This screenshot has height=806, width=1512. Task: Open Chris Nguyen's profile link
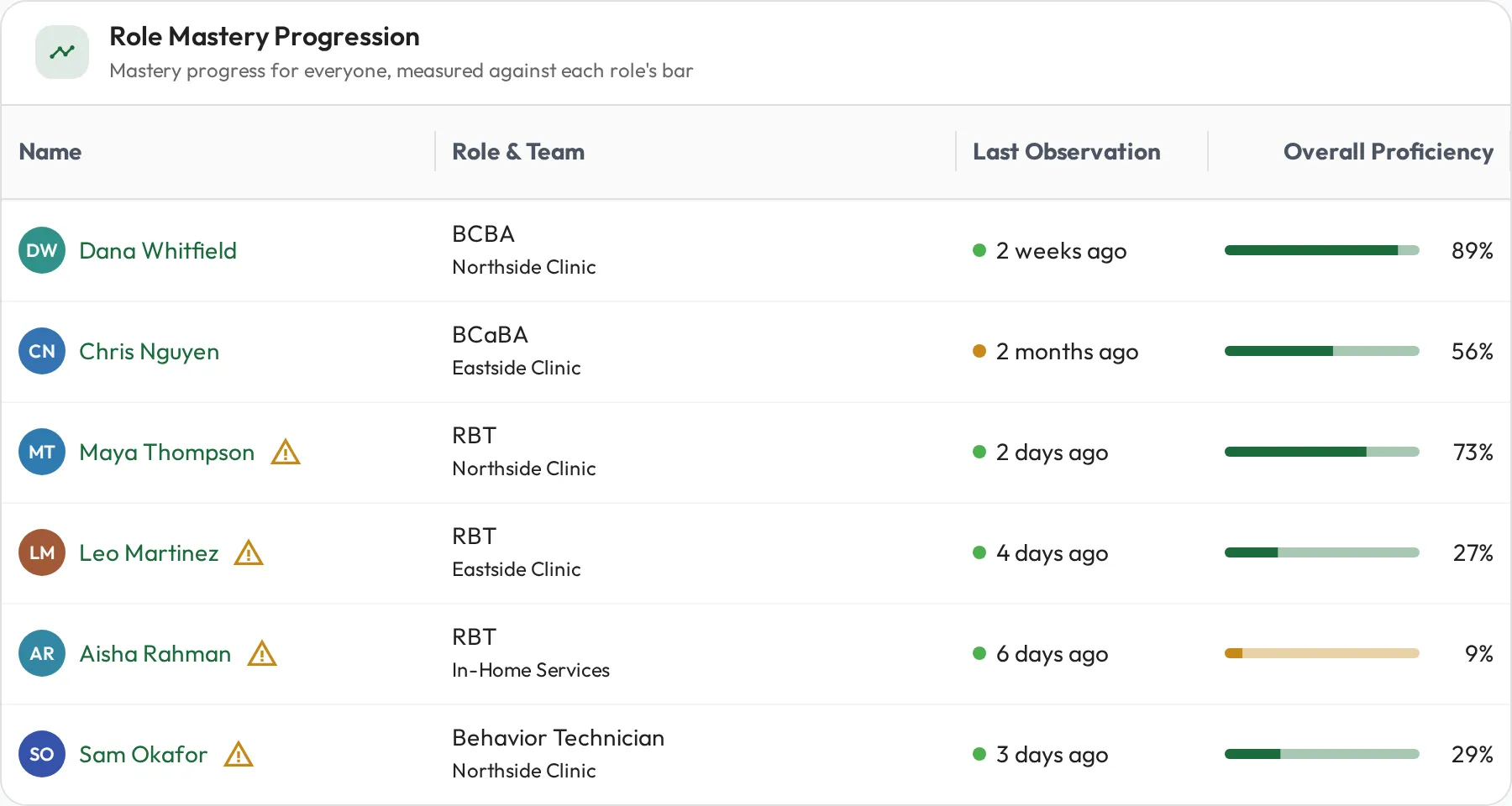coord(150,351)
